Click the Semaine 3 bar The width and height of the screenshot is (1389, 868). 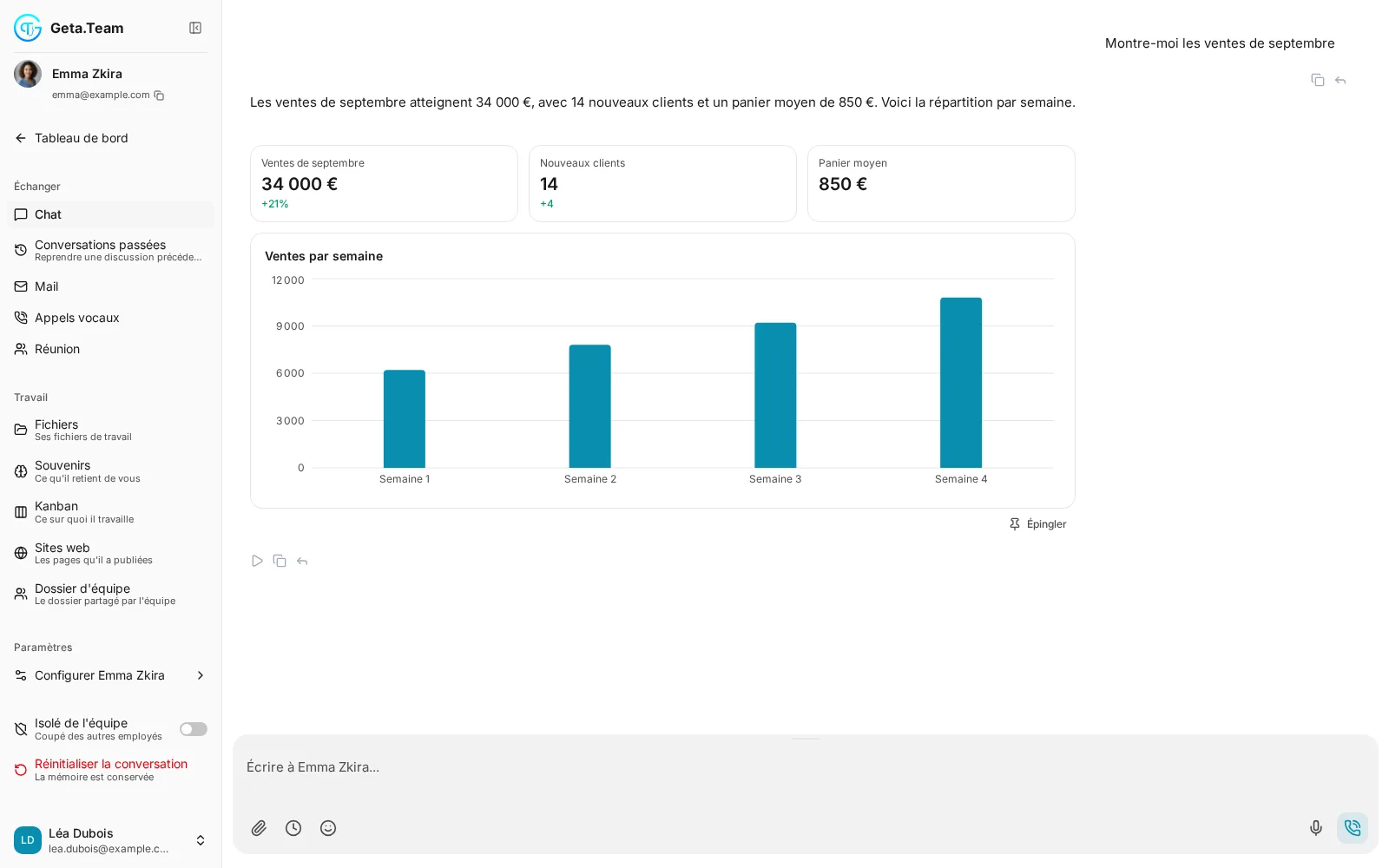[775, 395]
